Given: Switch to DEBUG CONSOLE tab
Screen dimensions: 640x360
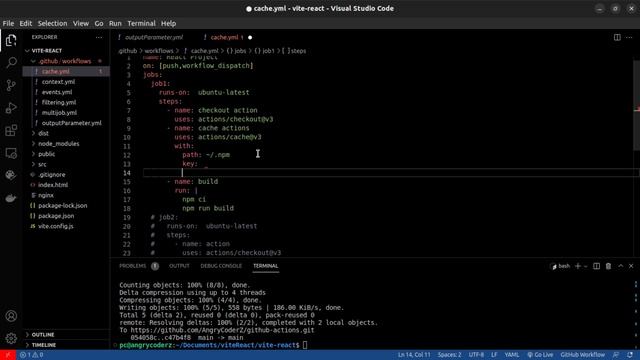Looking at the screenshot, I should (x=221, y=266).
